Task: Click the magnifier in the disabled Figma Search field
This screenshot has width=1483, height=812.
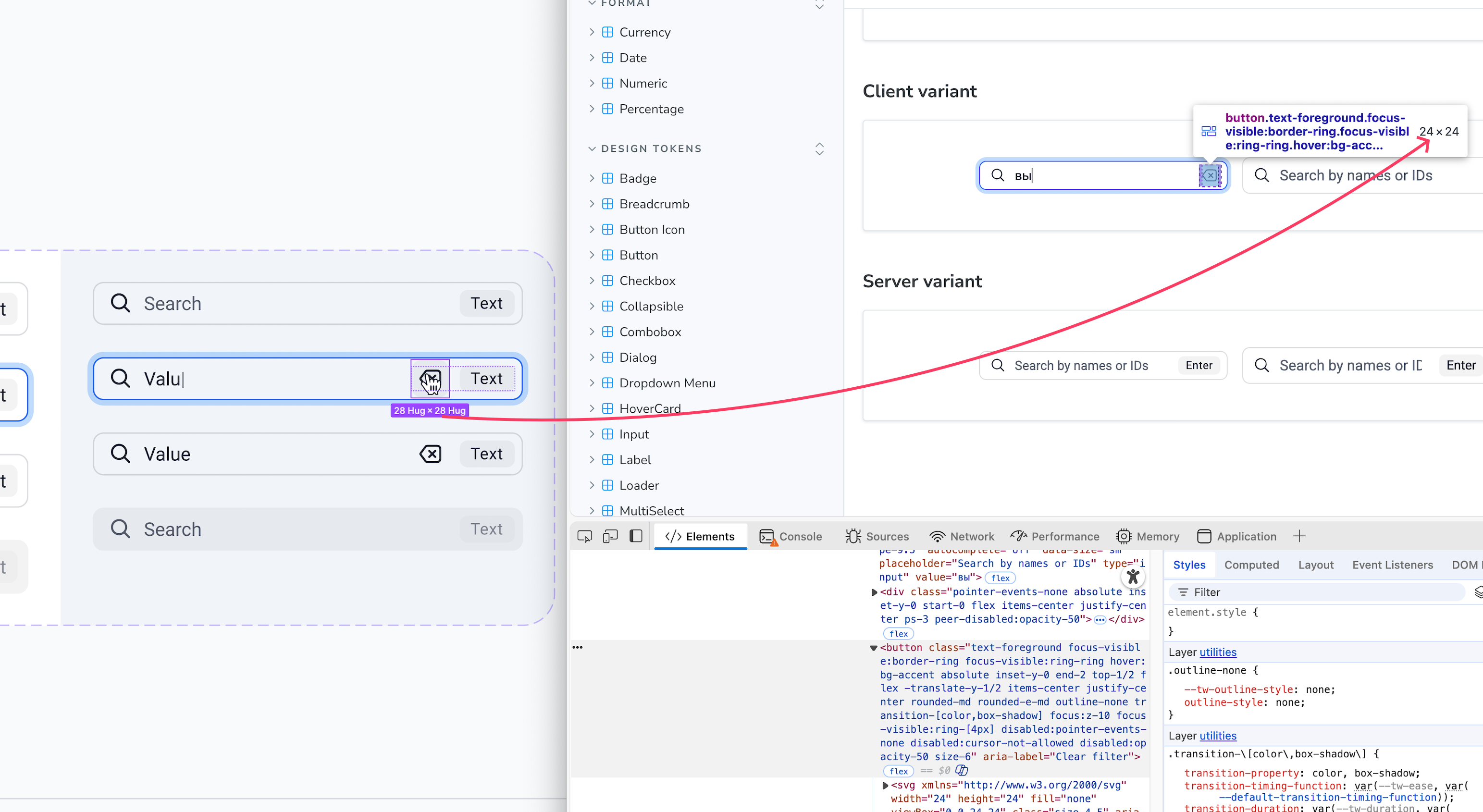Action: point(120,529)
